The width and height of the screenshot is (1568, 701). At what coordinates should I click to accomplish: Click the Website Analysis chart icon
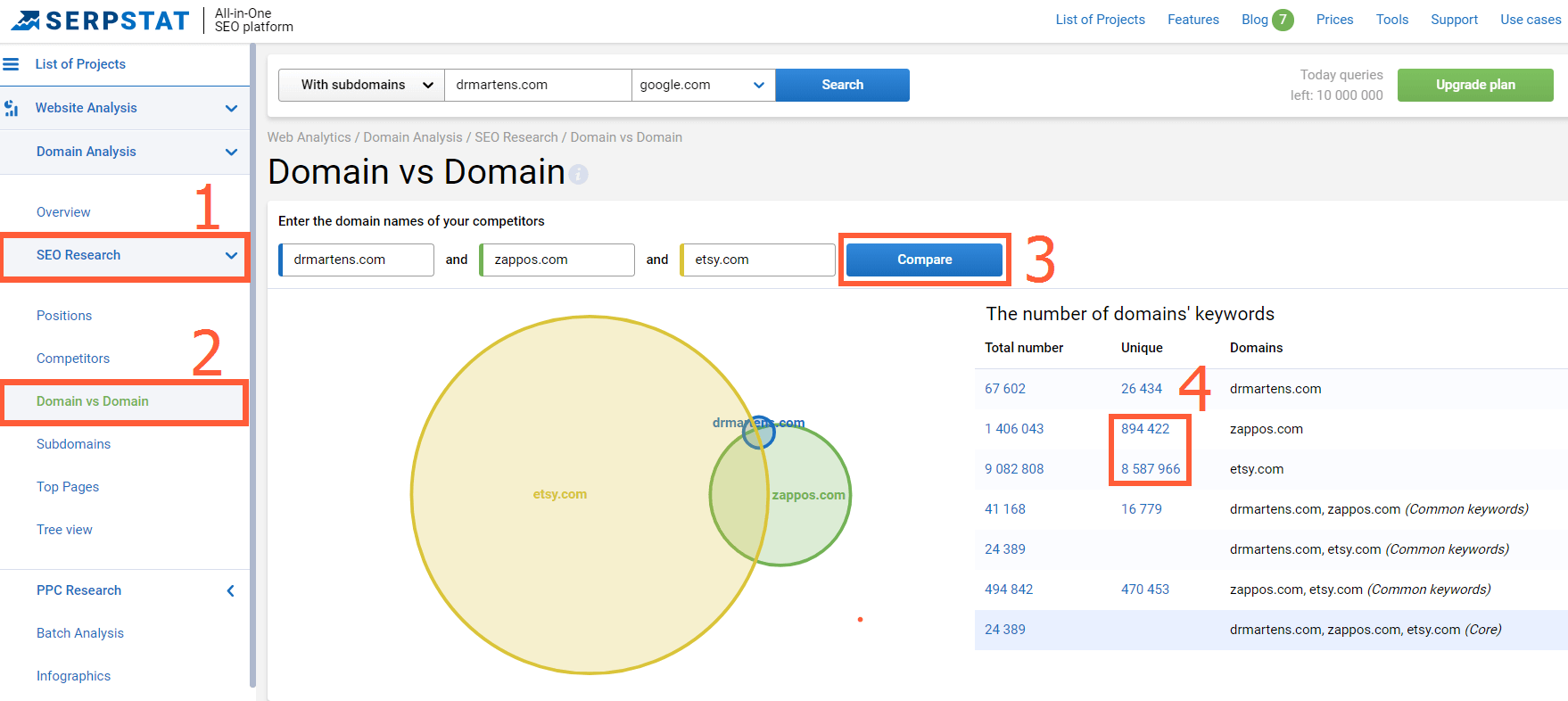click(11, 108)
